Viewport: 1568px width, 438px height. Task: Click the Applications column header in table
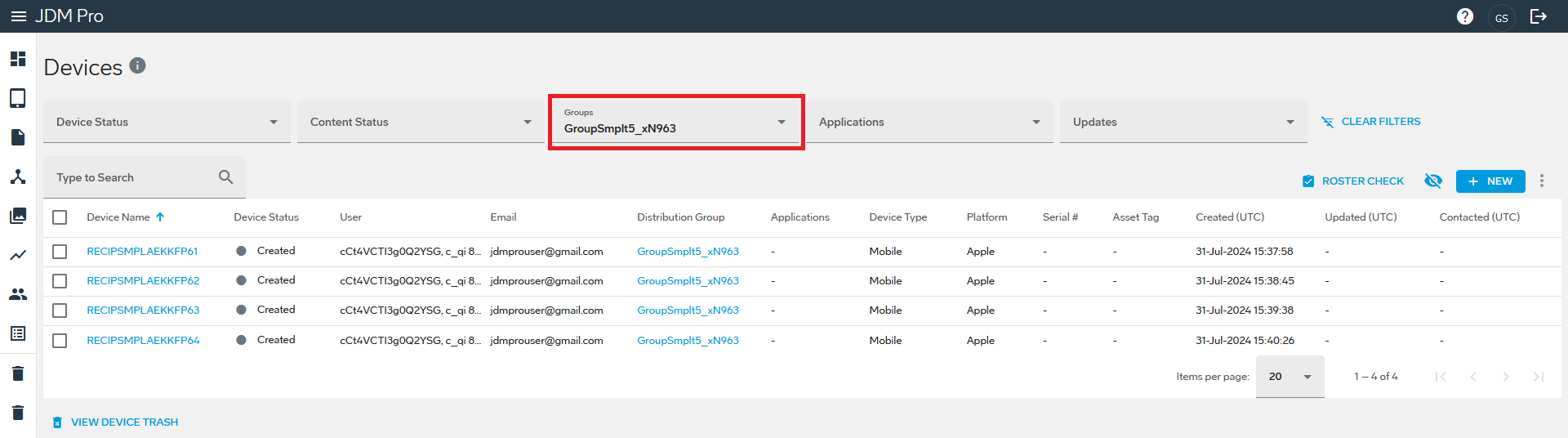[x=800, y=217]
